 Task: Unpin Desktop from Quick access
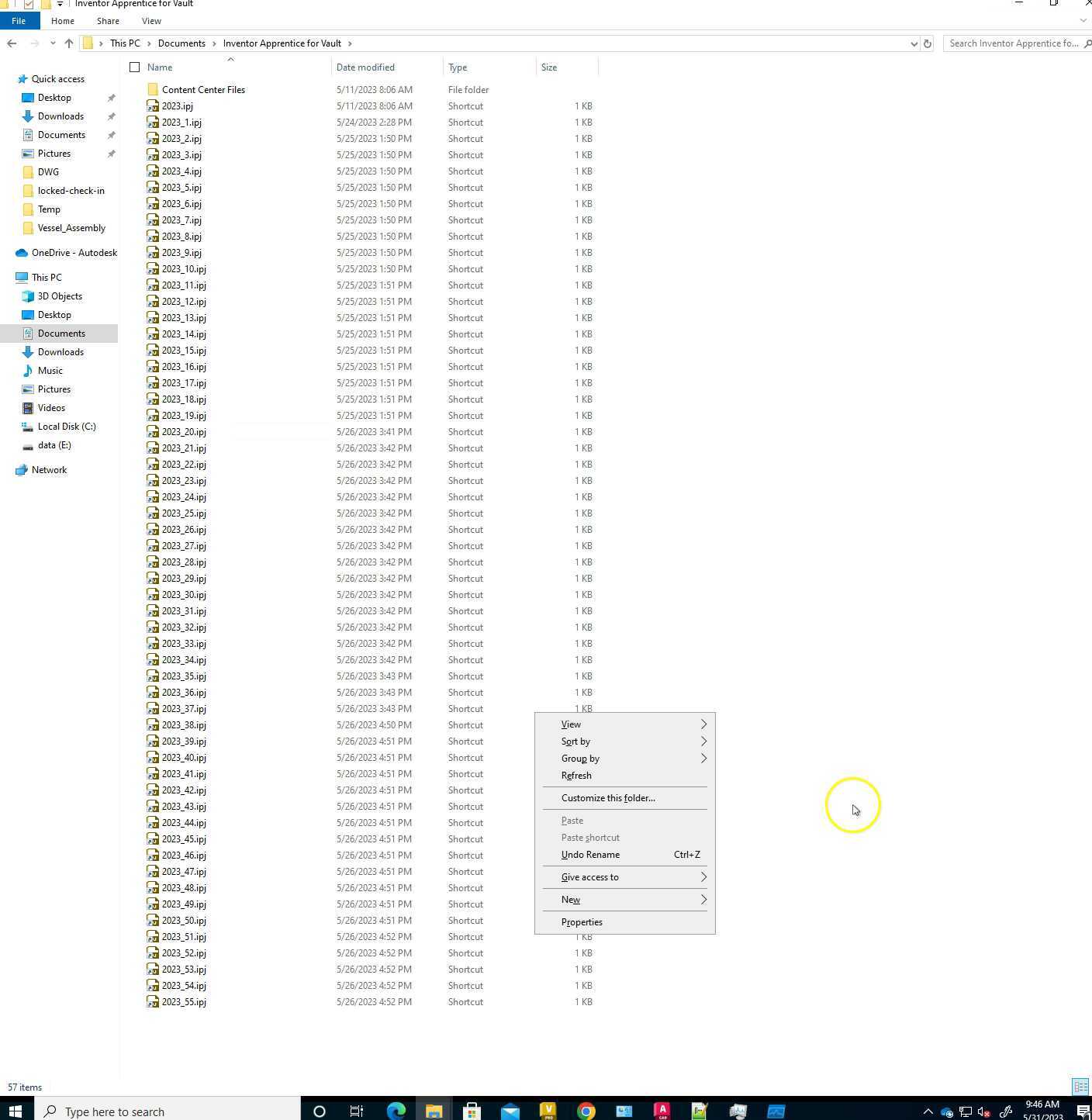[112, 98]
